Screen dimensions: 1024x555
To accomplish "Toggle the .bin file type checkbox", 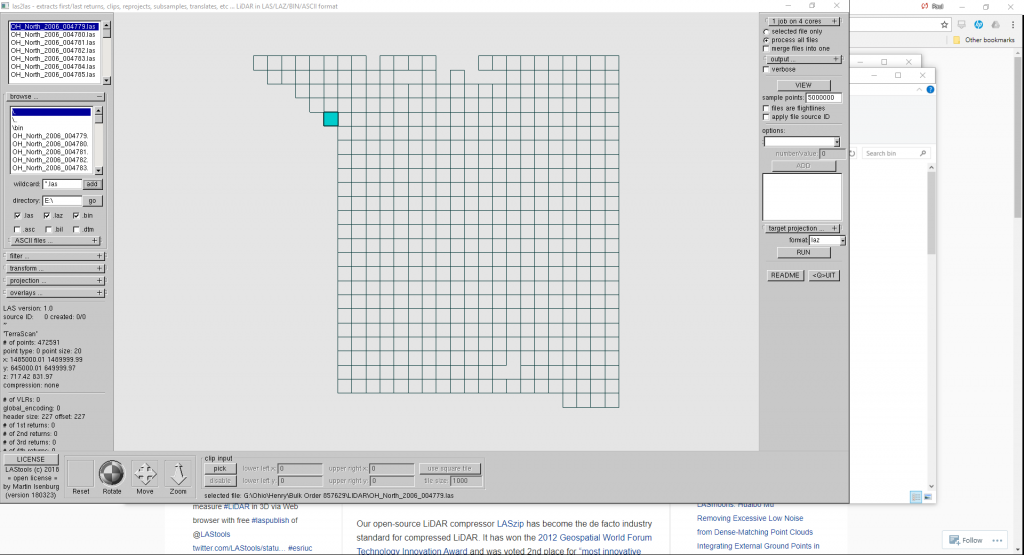I will click(76, 215).
